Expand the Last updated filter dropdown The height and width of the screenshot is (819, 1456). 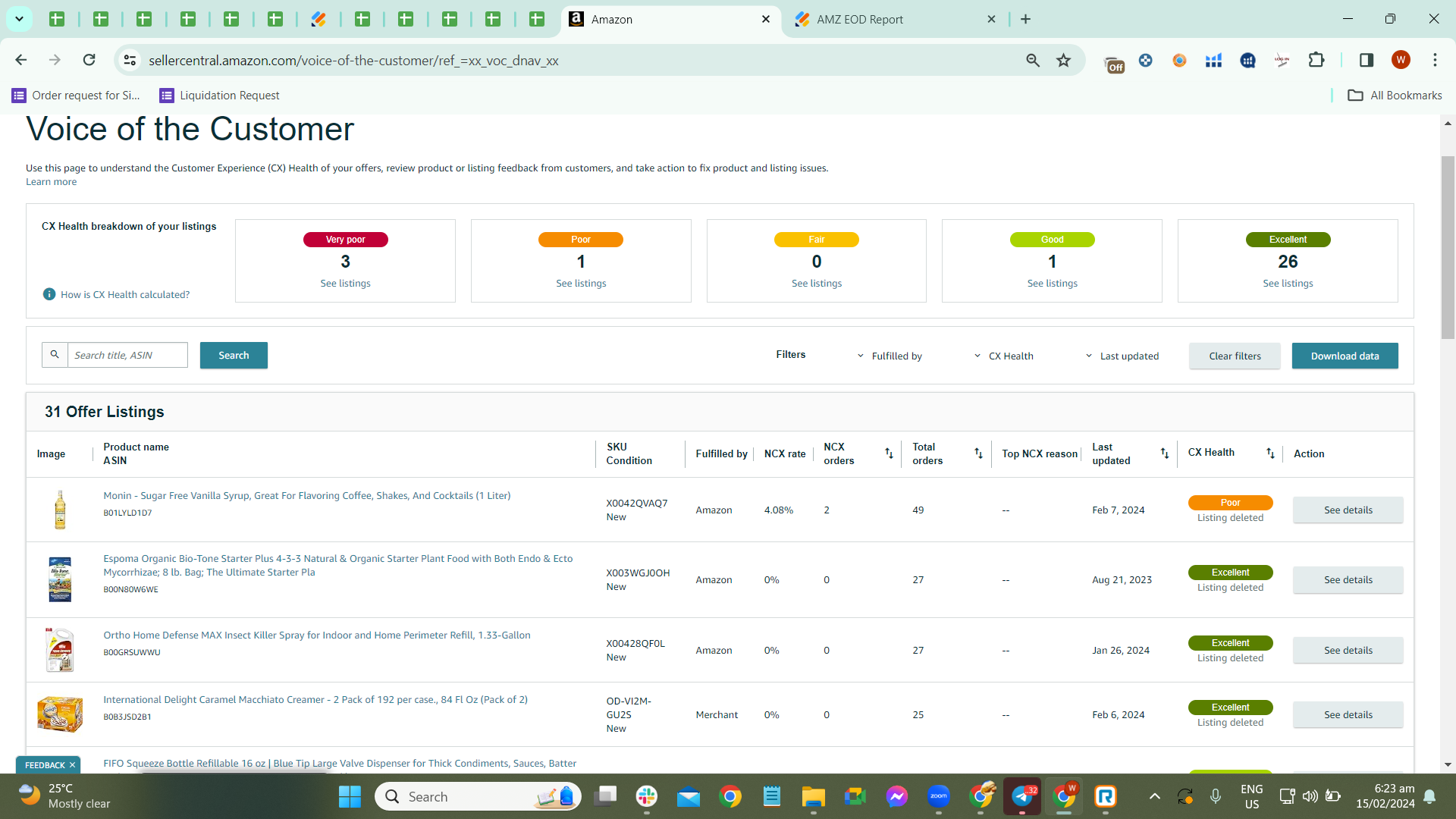tap(1122, 356)
